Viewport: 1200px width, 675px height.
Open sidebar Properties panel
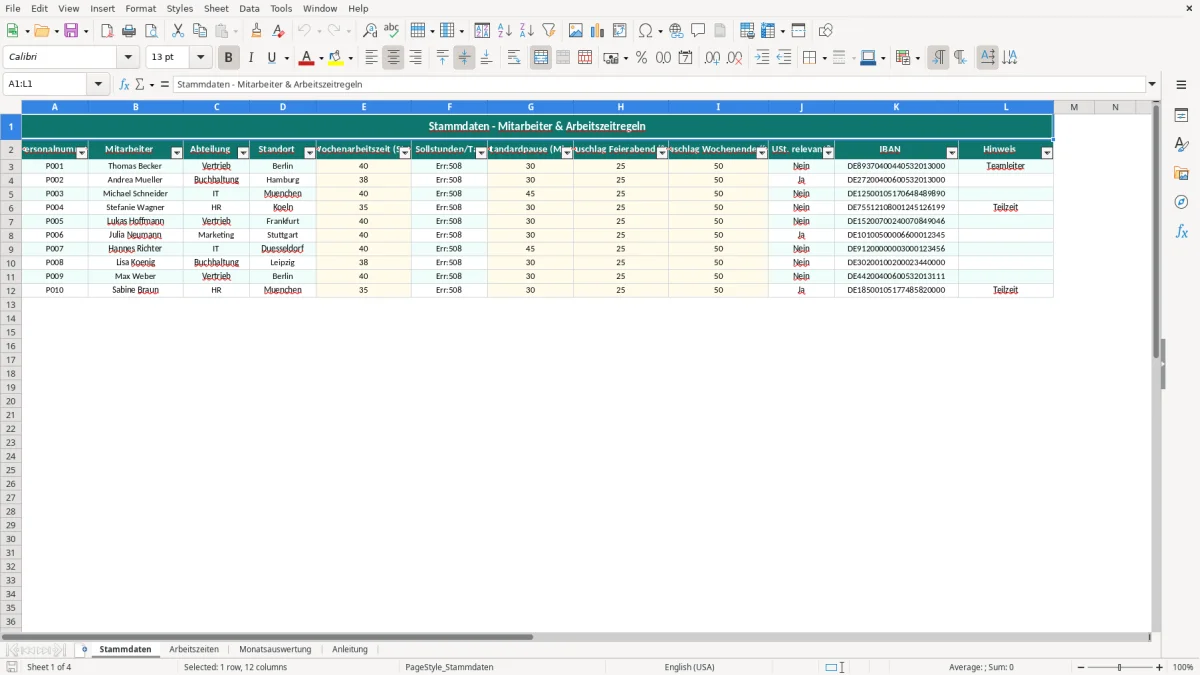pos(1181,116)
